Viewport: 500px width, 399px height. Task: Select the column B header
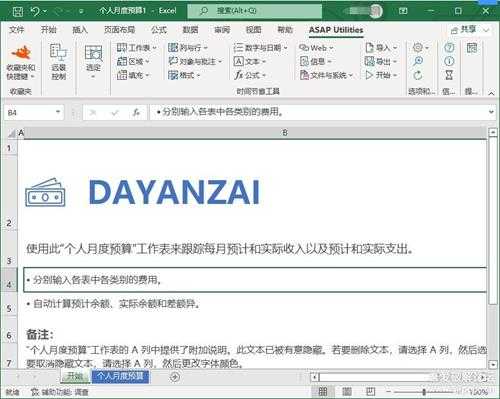tap(285, 133)
